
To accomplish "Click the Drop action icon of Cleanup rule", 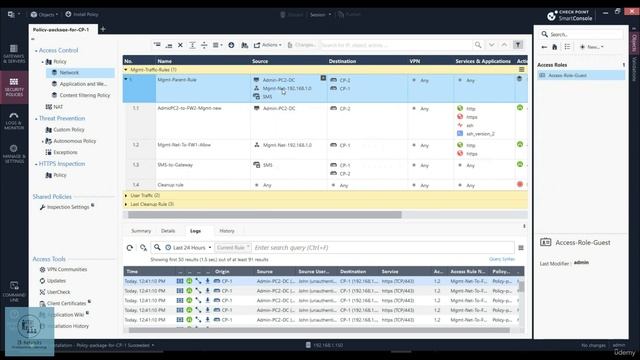I will coord(520,184).
